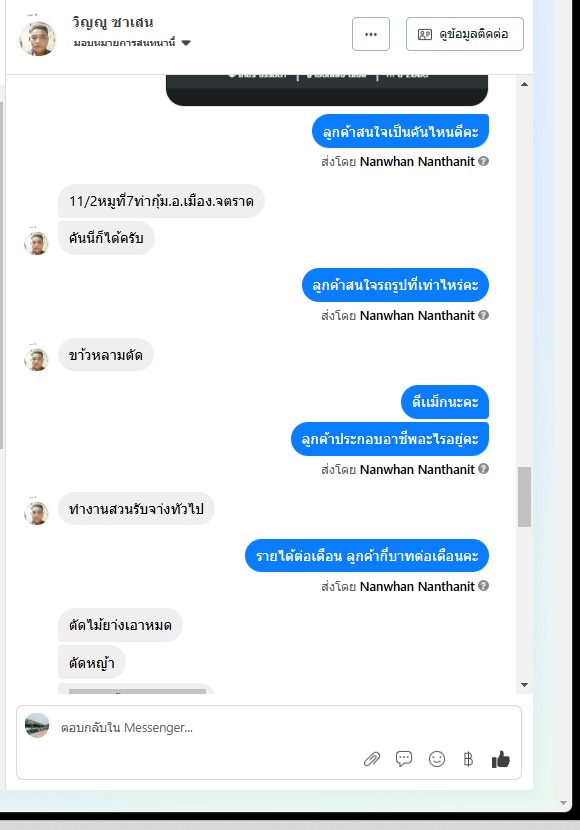The image size is (580, 830).
Task: Click sender avatar beside ข้าวหลามตัด message
Action: 37,359
